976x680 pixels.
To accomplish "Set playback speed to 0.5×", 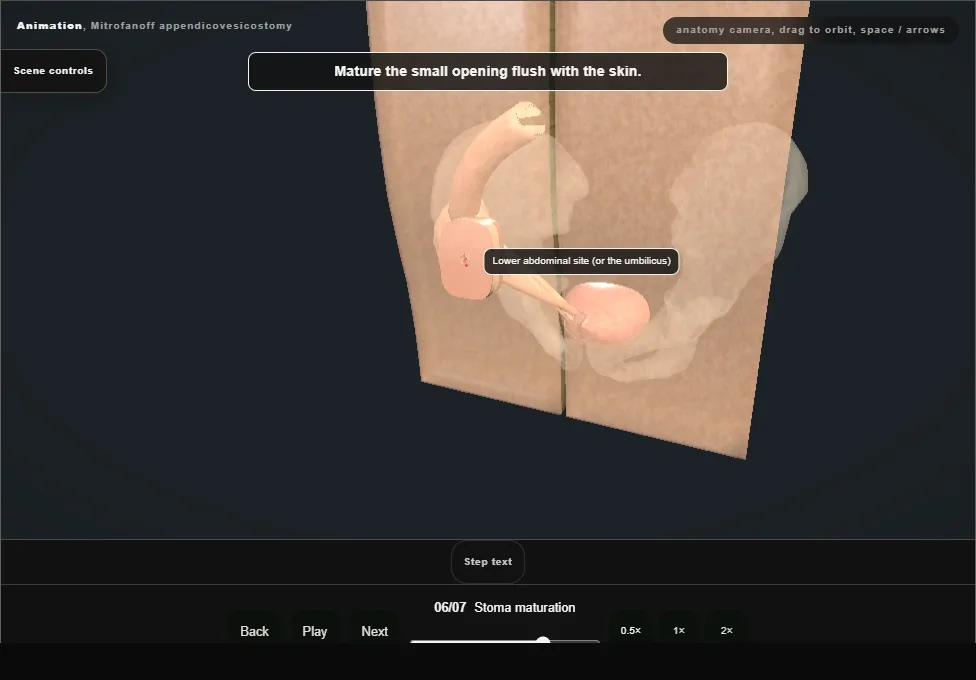I will pyautogui.click(x=631, y=630).
